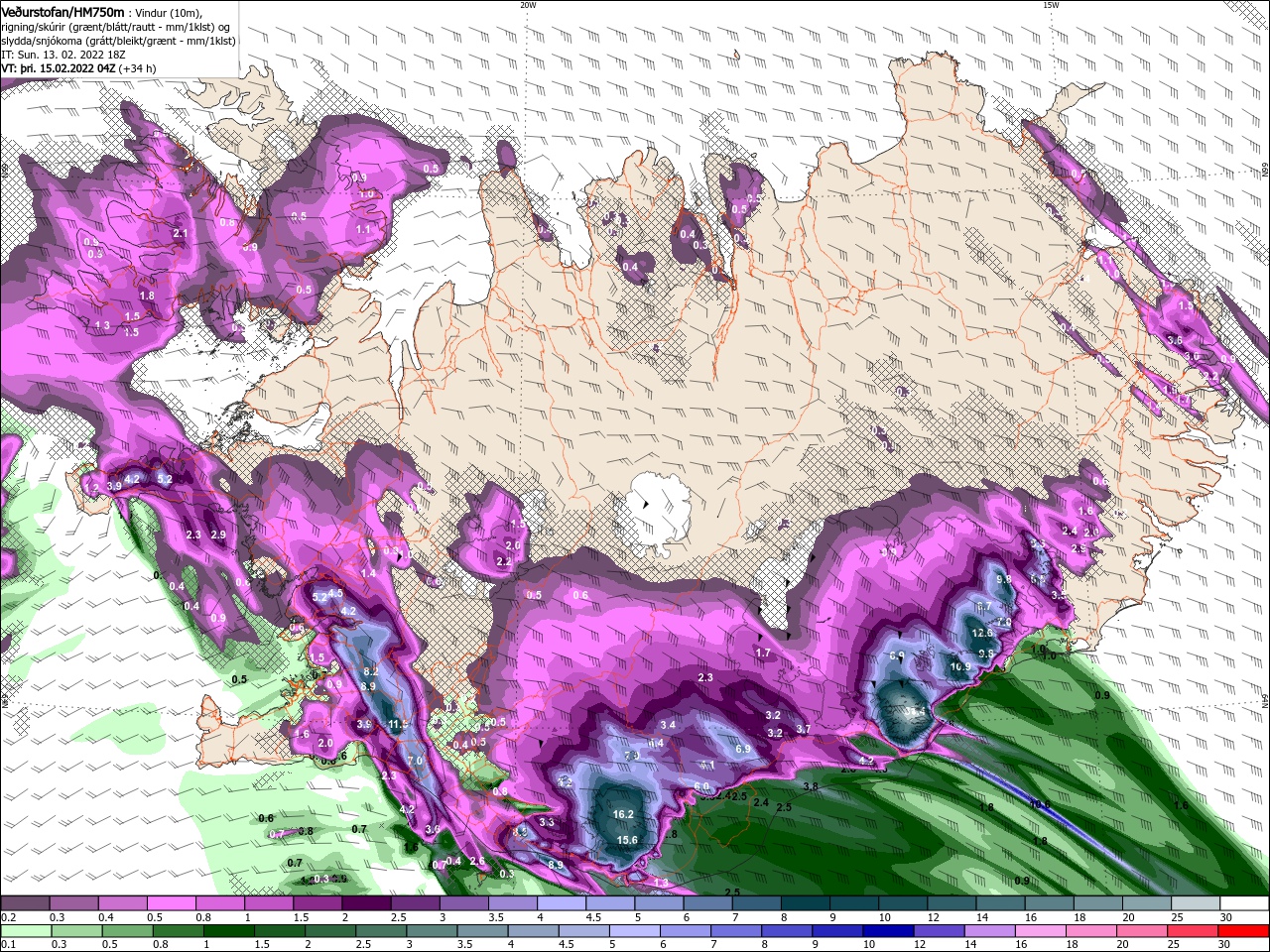The height and width of the screenshot is (952, 1270).
Task: Click the 10.9 precipitation value on map
Action: coord(960,667)
